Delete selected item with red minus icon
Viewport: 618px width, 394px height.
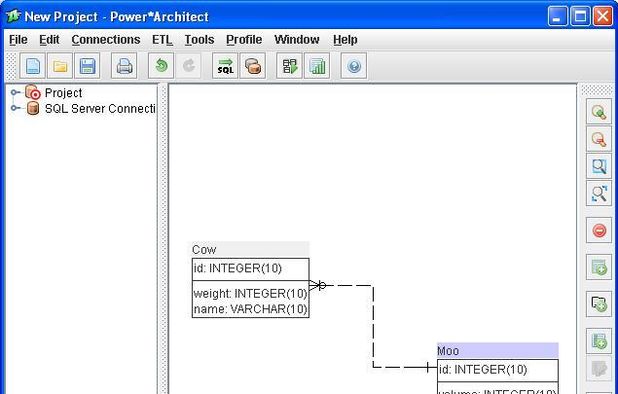click(x=599, y=230)
